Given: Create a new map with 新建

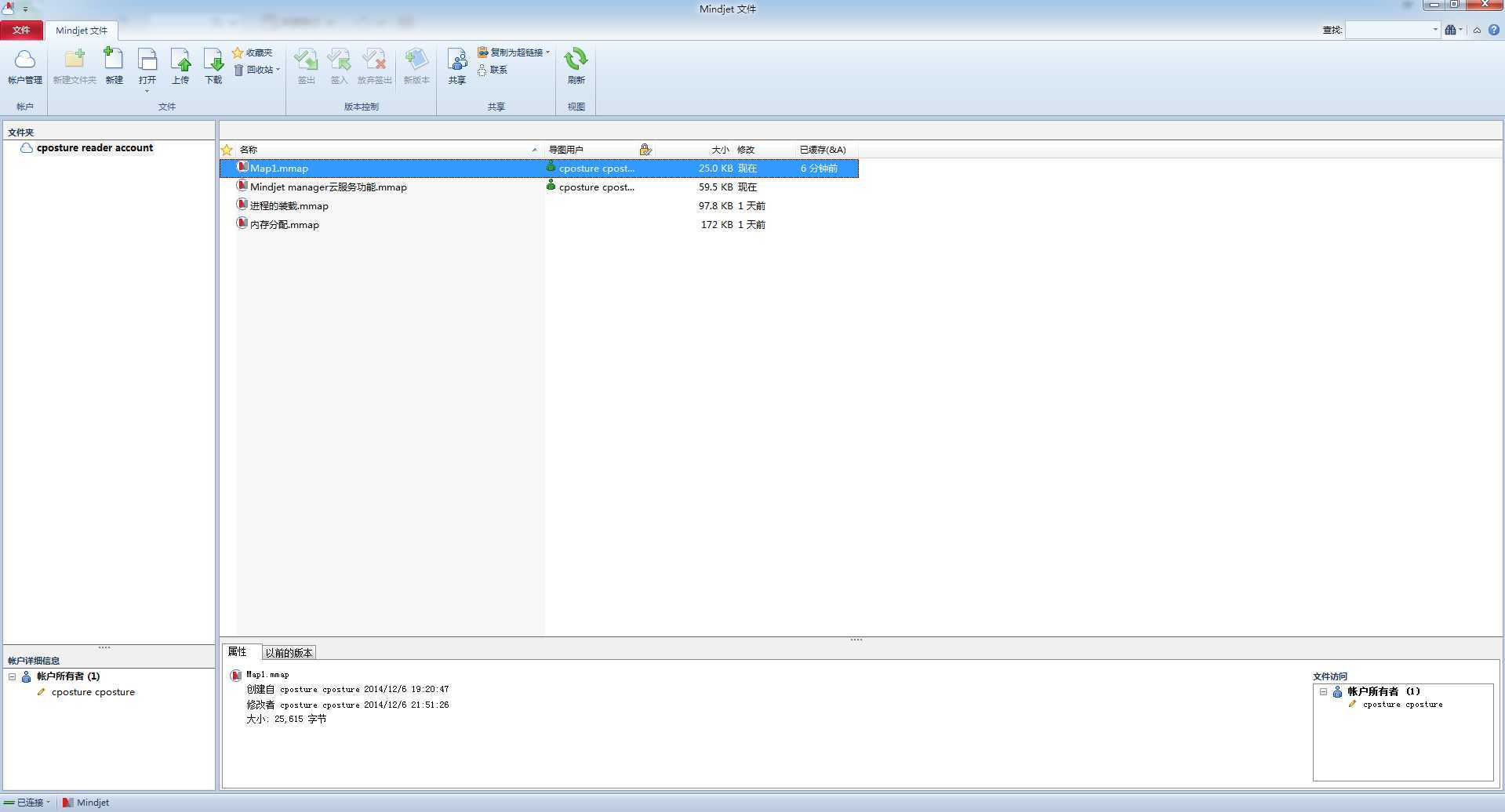Looking at the screenshot, I should 114,67.
